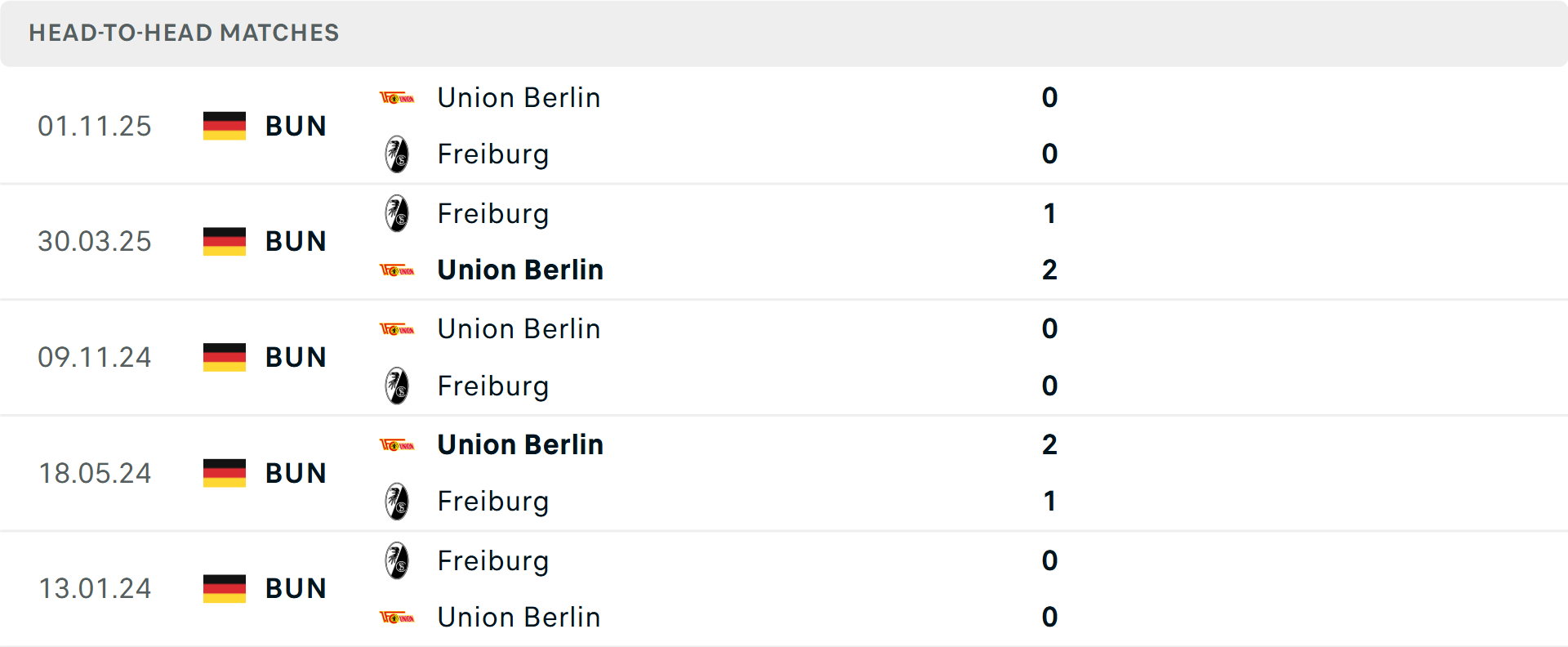Click the Union Berlin logo in the 30.03.25 match
This screenshot has width=1568, height=647.
pos(398,270)
